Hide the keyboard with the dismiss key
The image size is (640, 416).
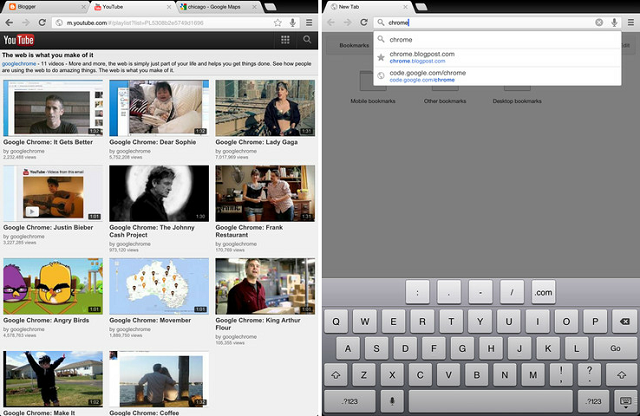pyautogui.click(x=625, y=402)
